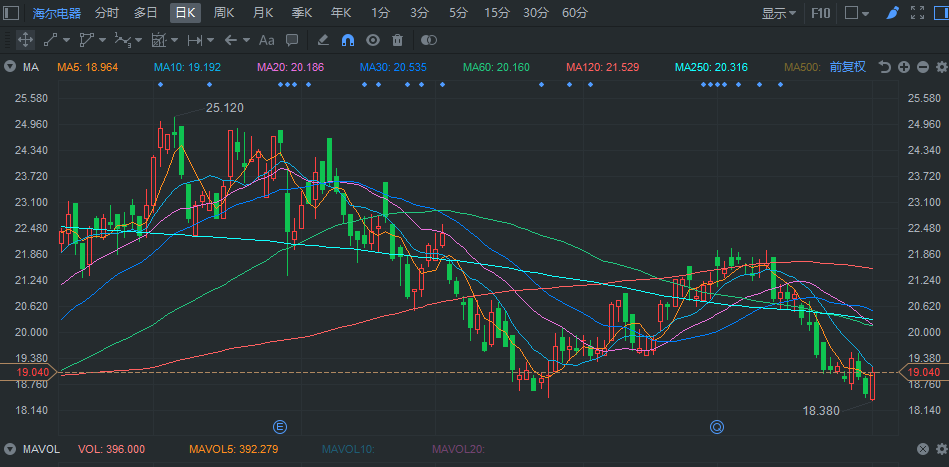
Task: Expand the MAVOL indicator dropdown arrow
Action: pyautogui.click(x=10, y=449)
